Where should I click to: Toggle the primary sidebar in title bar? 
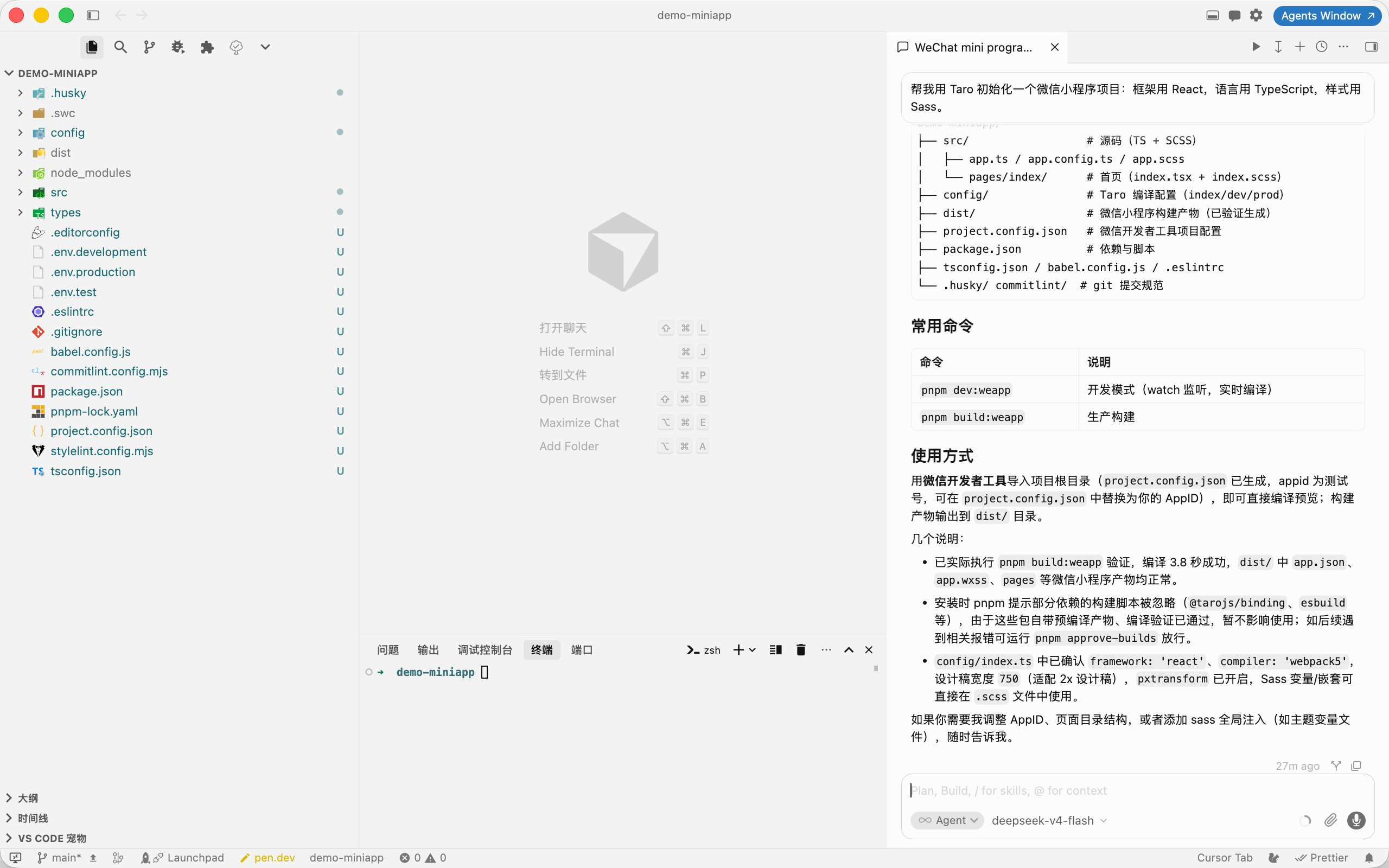click(93, 16)
